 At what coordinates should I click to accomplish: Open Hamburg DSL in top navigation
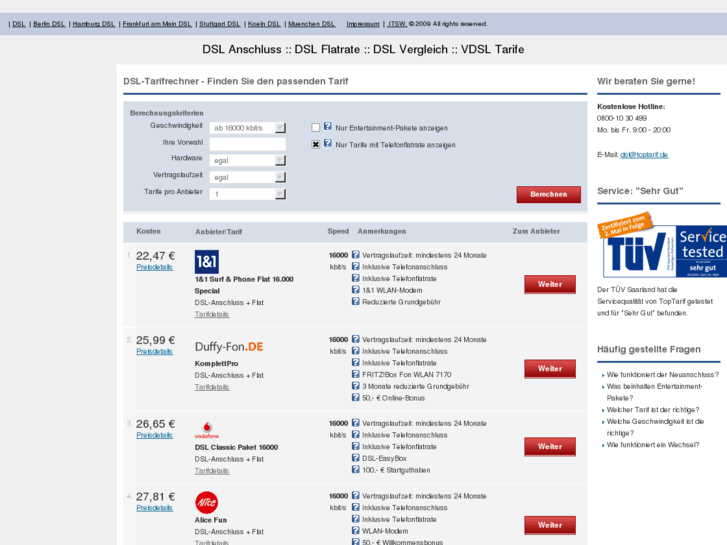pyautogui.click(x=94, y=24)
